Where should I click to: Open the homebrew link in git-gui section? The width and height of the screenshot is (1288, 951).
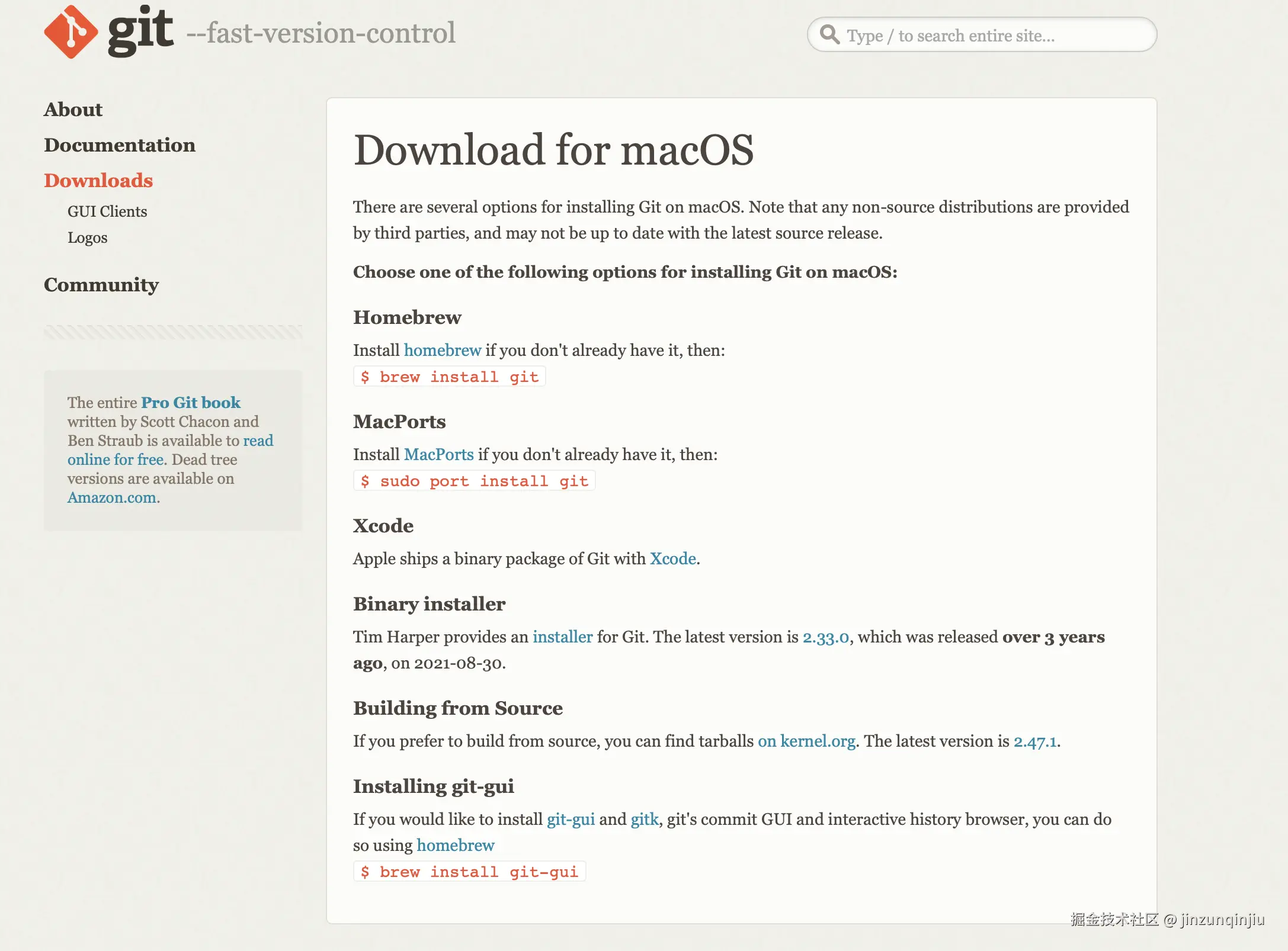tap(456, 845)
